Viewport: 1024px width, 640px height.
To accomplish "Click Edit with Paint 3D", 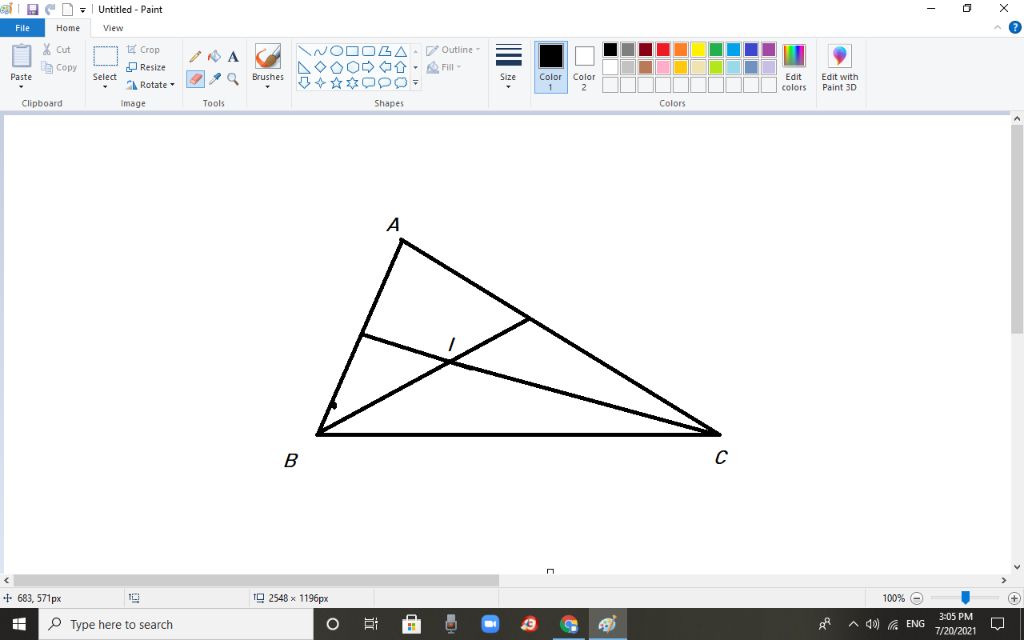I will click(840, 68).
